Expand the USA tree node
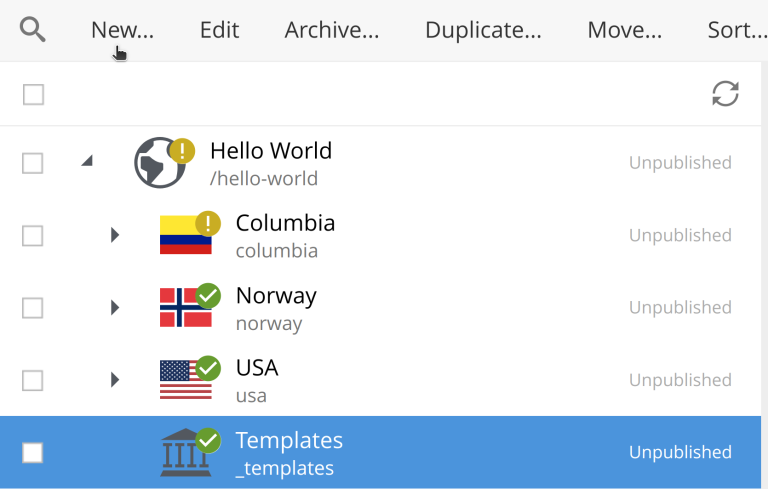The image size is (768, 489). point(115,380)
